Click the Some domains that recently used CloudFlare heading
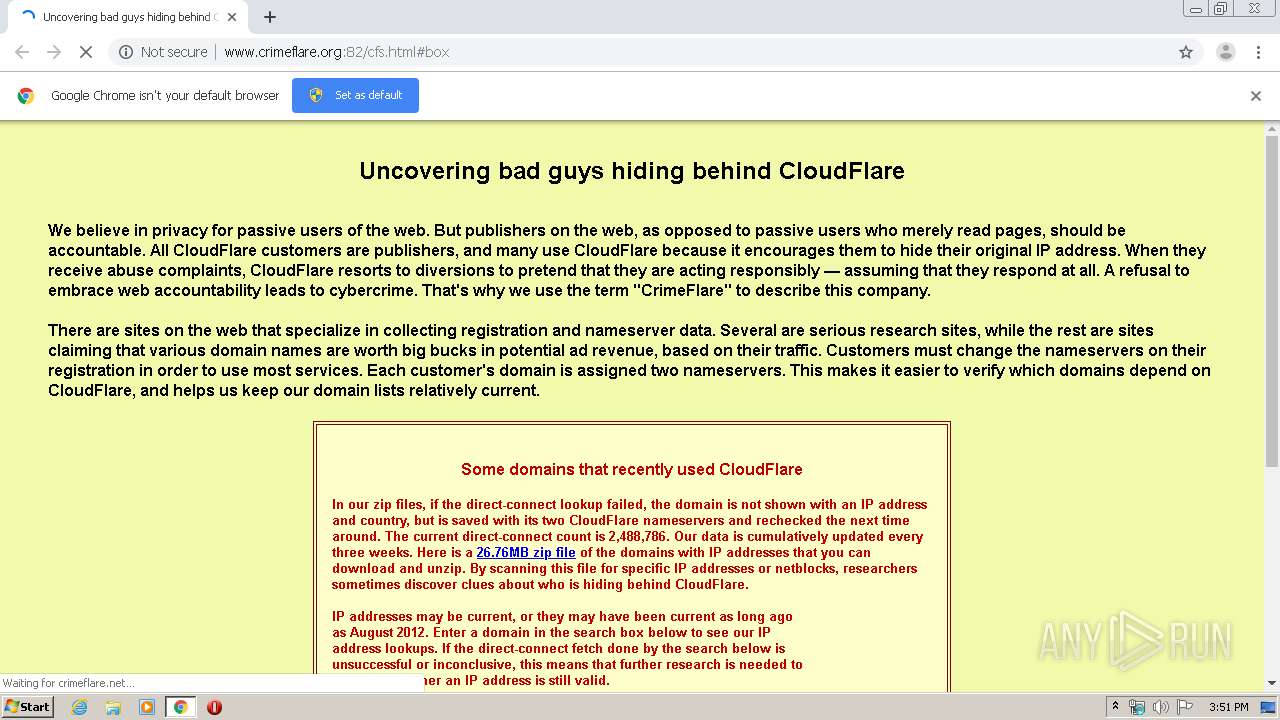Image resolution: width=1280 pixels, height=720 pixels. [x=632, y=469]
